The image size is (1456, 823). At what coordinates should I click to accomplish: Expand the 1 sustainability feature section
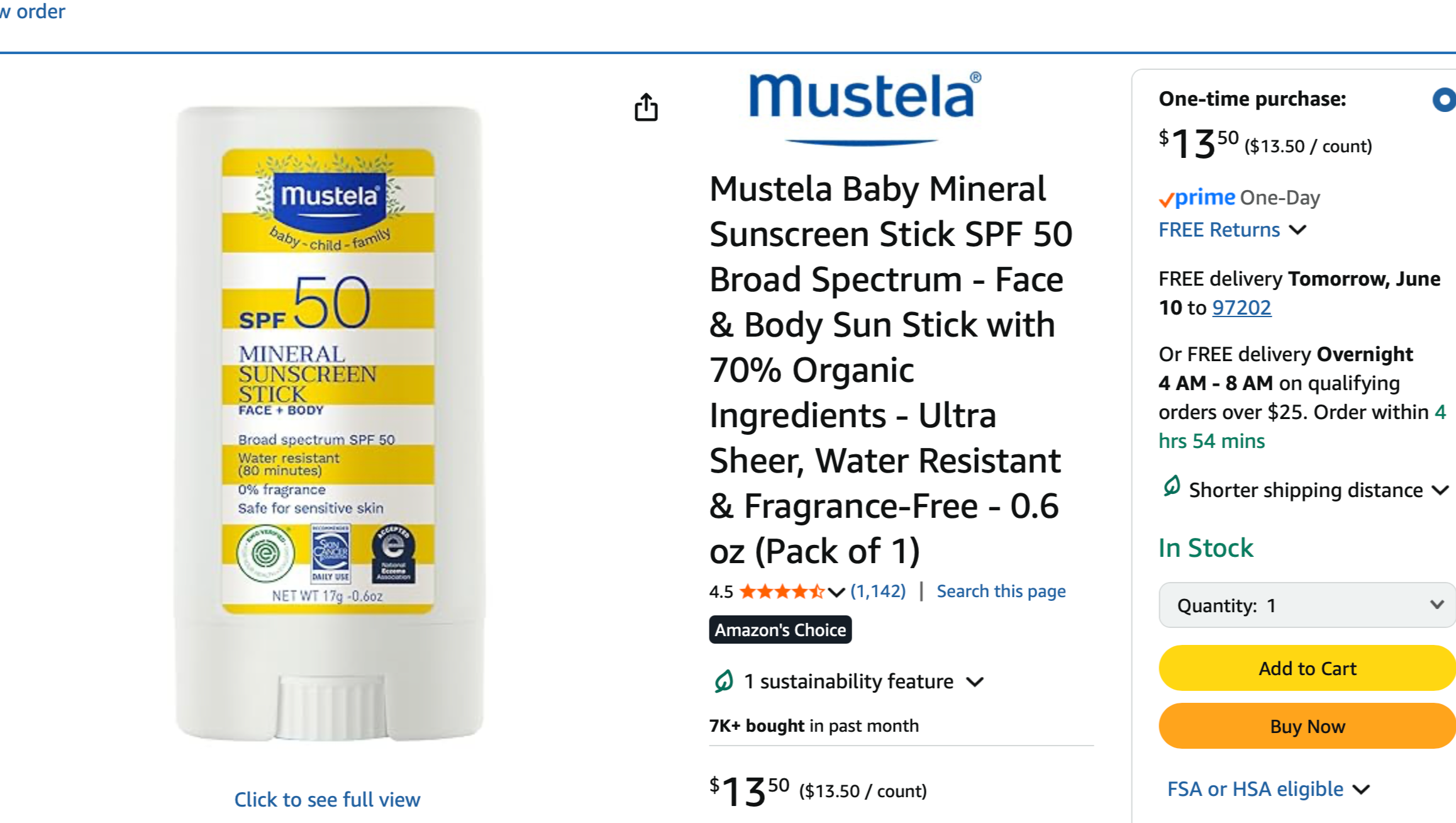(975, 681)
